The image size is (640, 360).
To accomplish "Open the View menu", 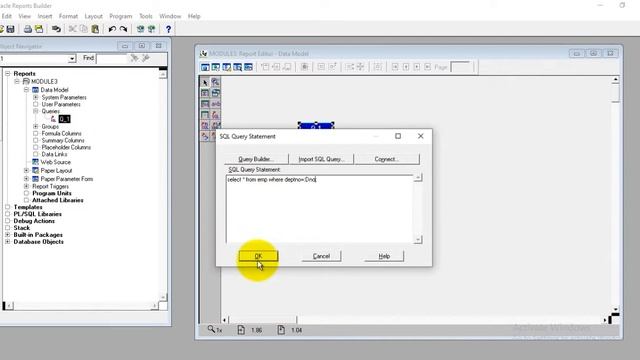I will point(24,16).
